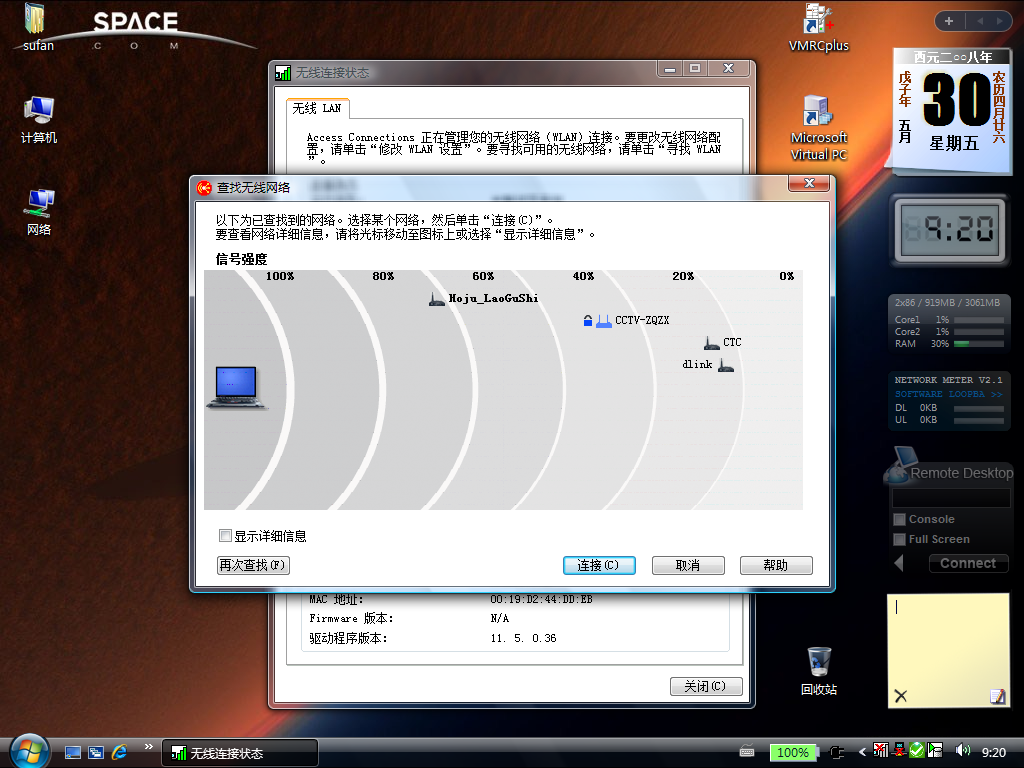This screenshot has width=1024, height=768.
Task: Show hidden tray icons arrow
Action: tap(862, 752)
